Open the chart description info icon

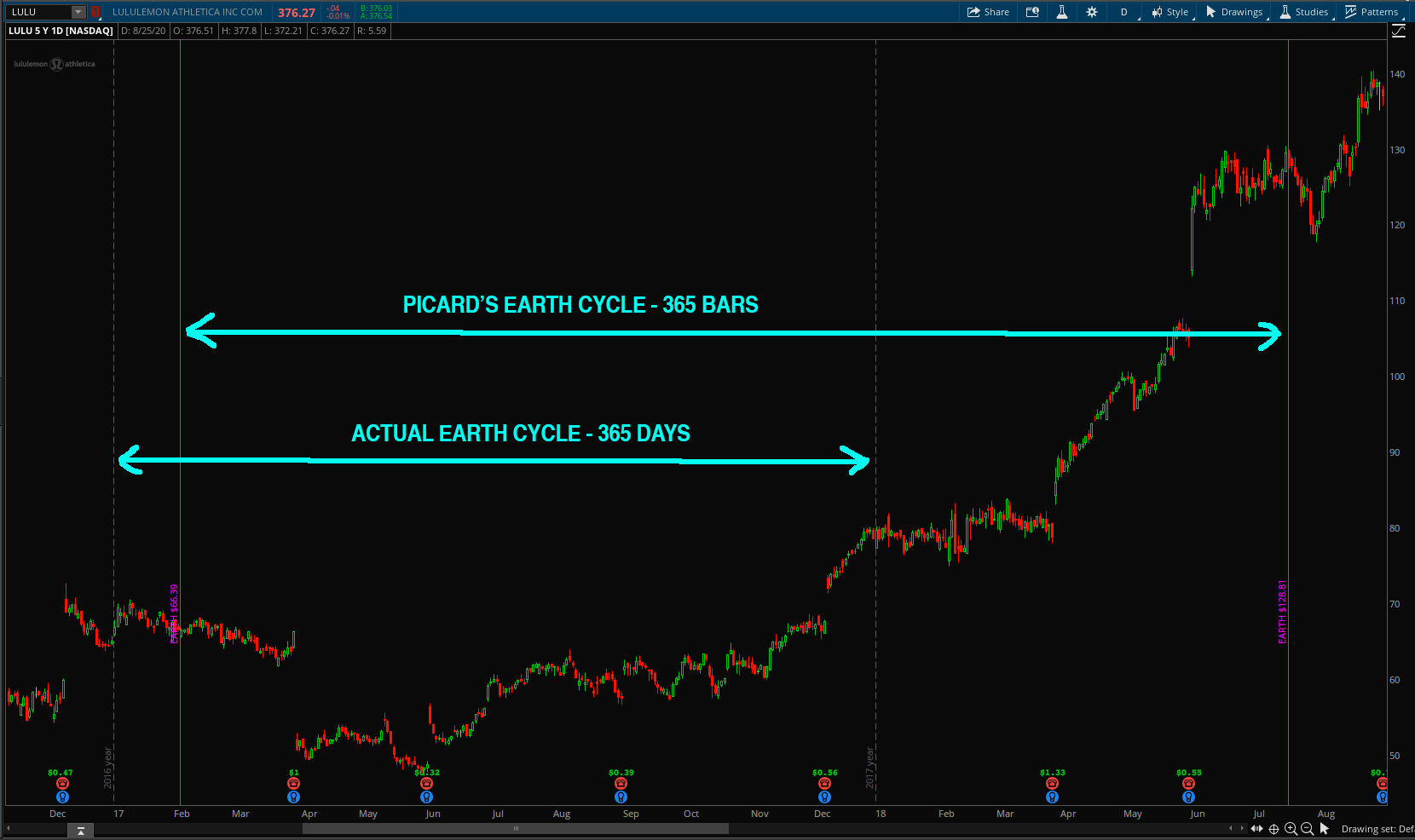[1032, 12]
